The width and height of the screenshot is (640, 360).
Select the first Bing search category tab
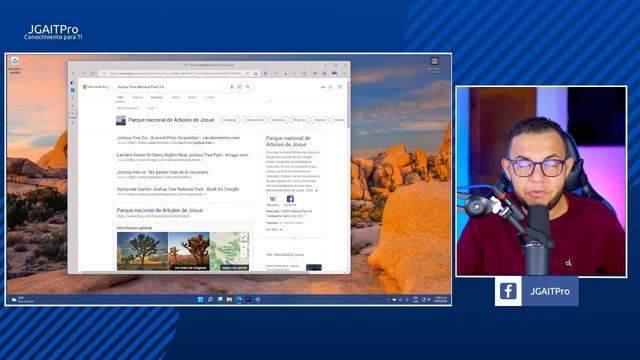120,98
